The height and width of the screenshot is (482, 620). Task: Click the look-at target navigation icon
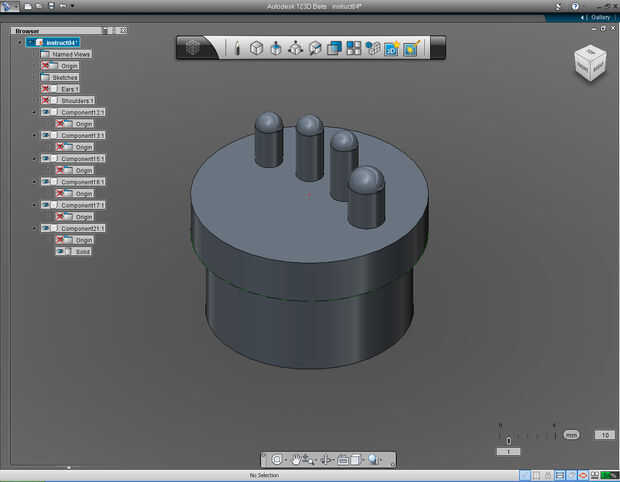click(x=276, y=459)
